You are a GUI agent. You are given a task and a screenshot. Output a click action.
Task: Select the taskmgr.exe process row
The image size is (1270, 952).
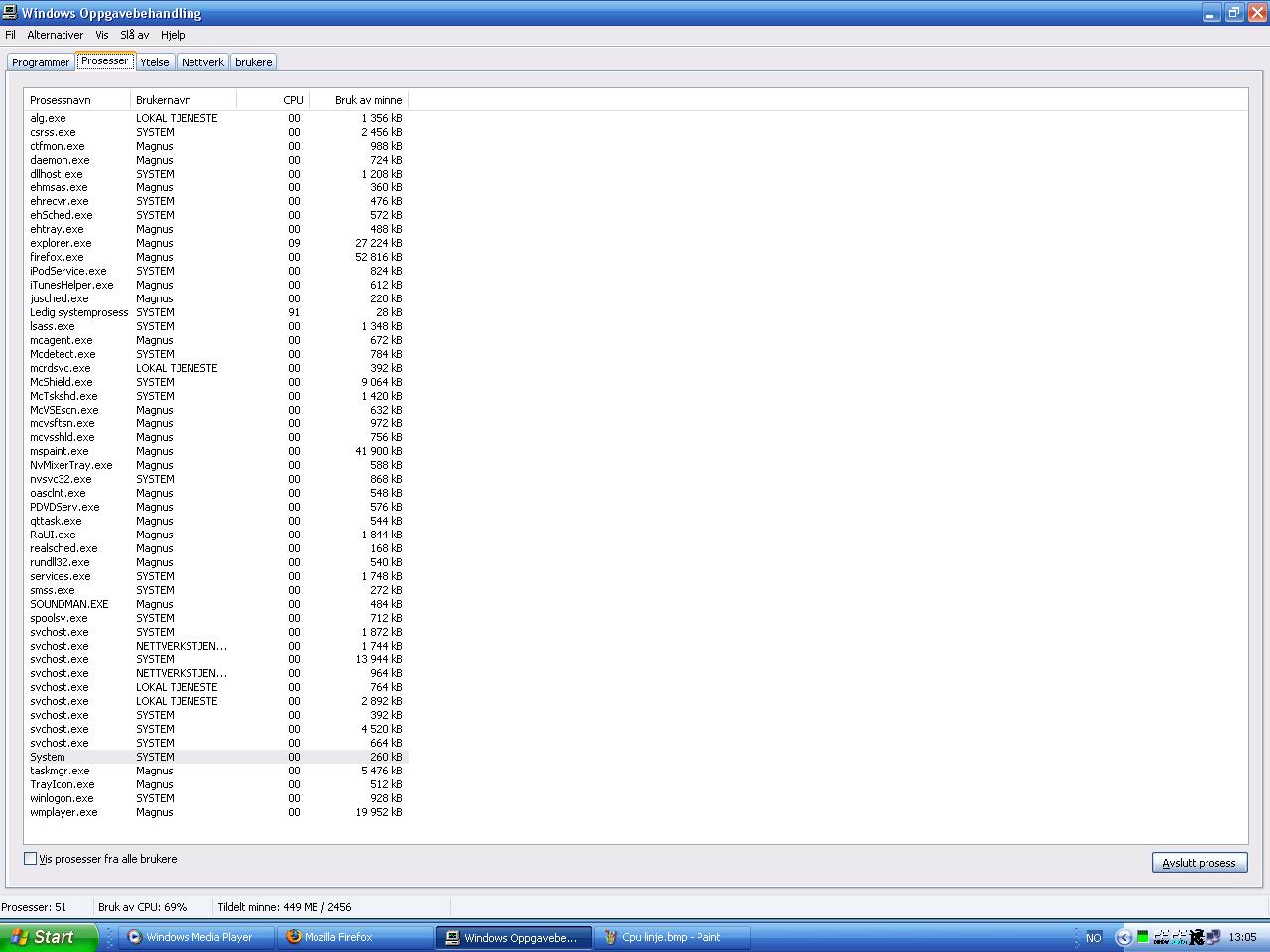pyautogui.click(x=216, y=771)
